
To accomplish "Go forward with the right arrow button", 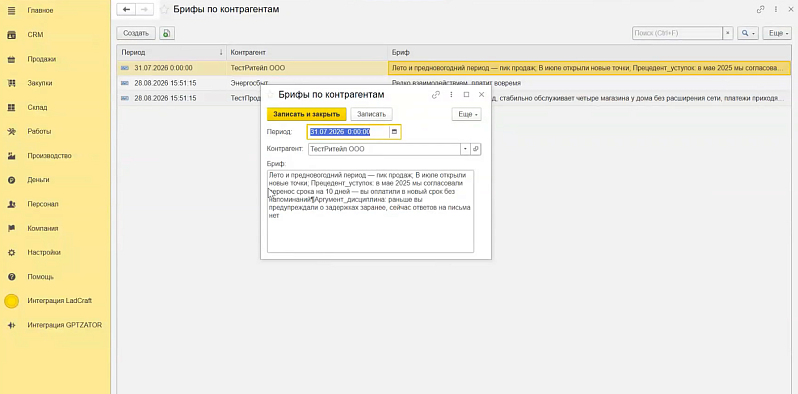I will point(145,9).
